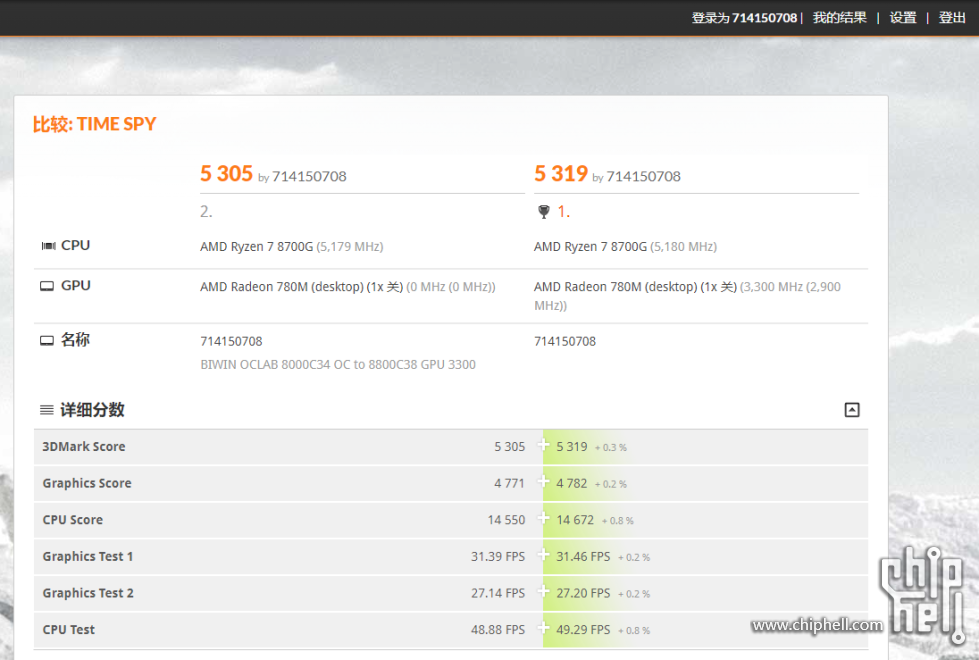Image resolution: width=979 pixels, height=660 pixels.
Task: Click the name 714150708 above the BIWIN description
Action: point(231,342)
